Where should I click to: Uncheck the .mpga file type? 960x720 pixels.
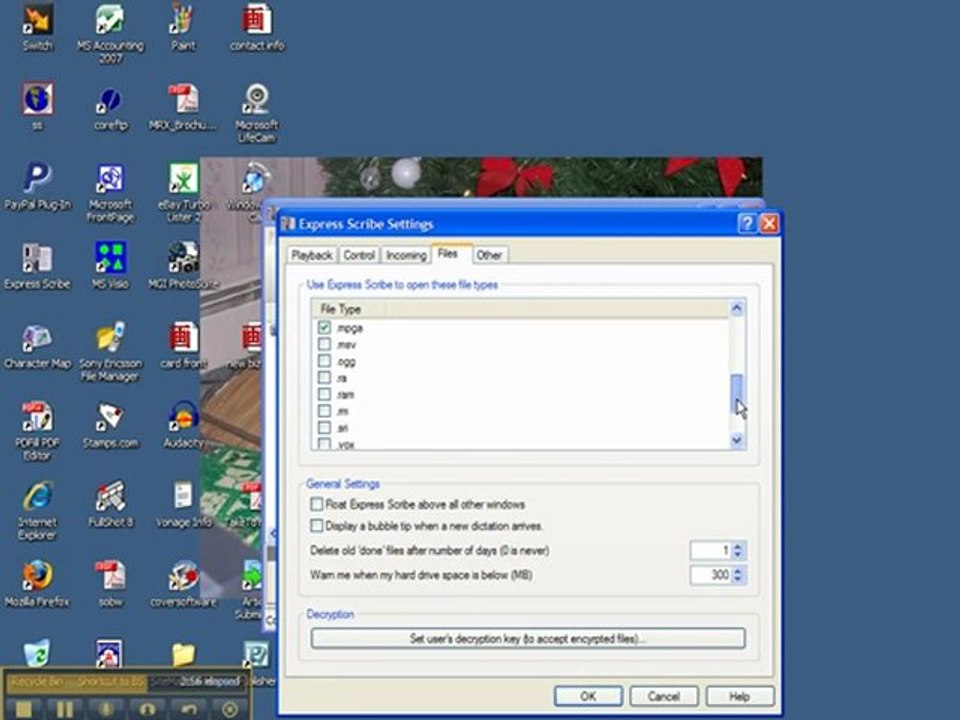click(x=324, y=328)
